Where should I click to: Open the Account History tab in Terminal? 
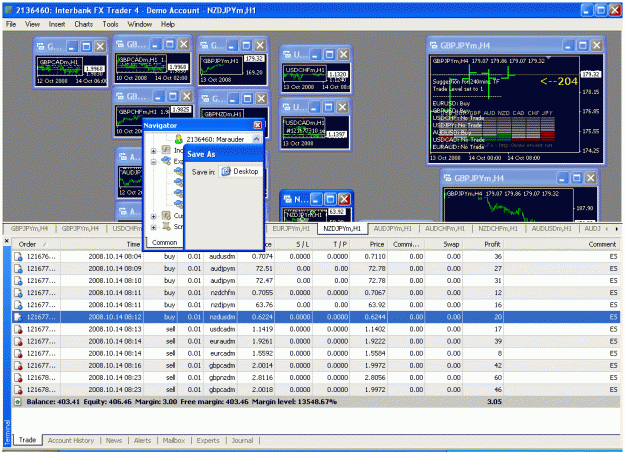point(71,440)
